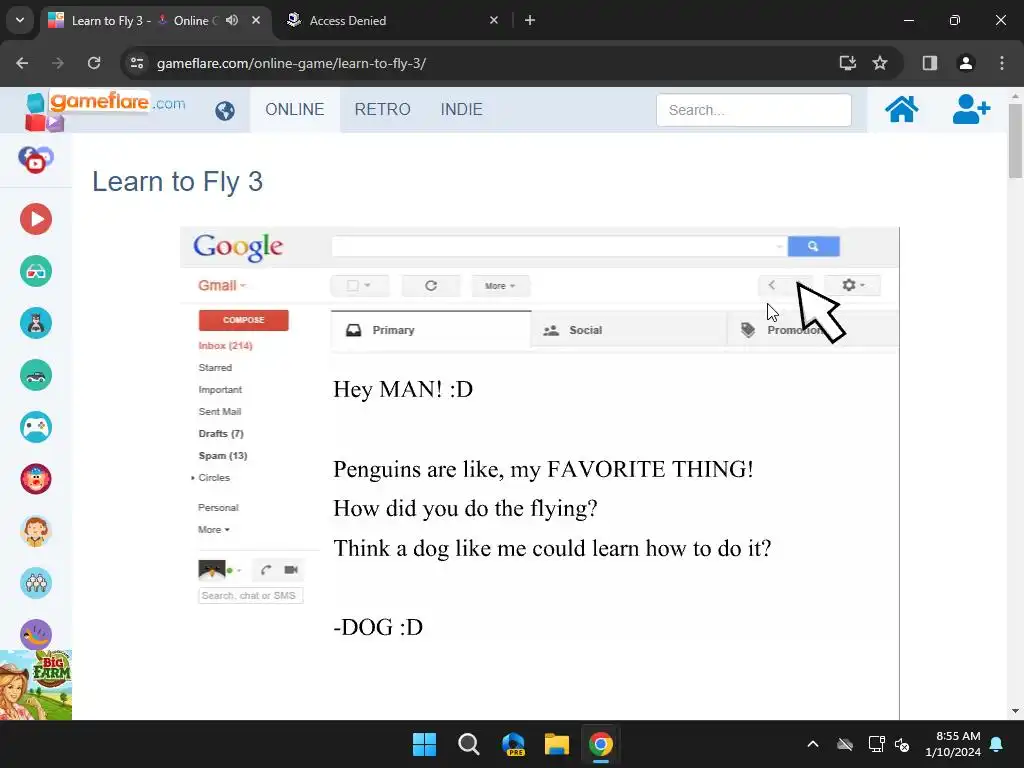Click the install app icon in address bar

click(x=848, y=63)
